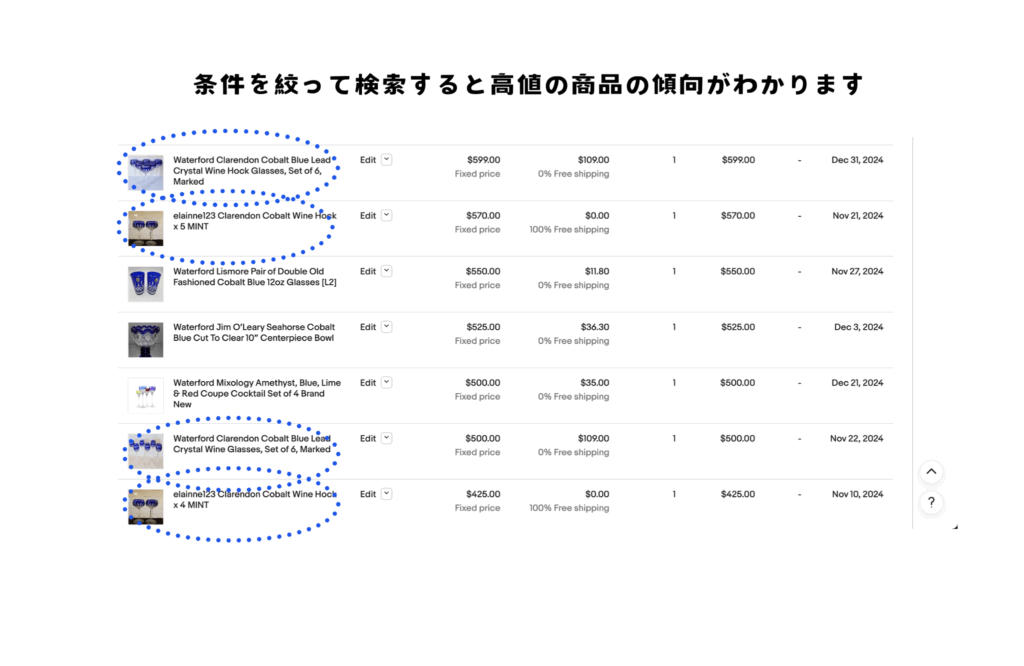Click the Japanese headline text at top
This screenshot has height=666, width=1024.
528,84
